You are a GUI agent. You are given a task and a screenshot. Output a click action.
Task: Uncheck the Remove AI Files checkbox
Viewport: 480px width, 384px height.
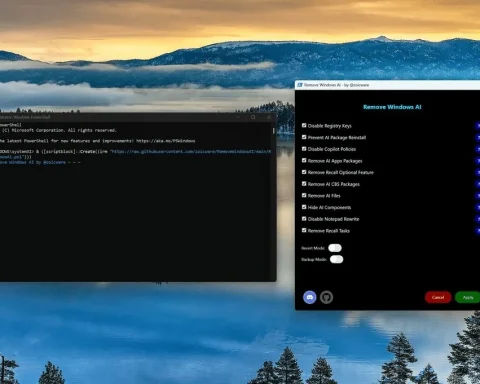[304, 195]
